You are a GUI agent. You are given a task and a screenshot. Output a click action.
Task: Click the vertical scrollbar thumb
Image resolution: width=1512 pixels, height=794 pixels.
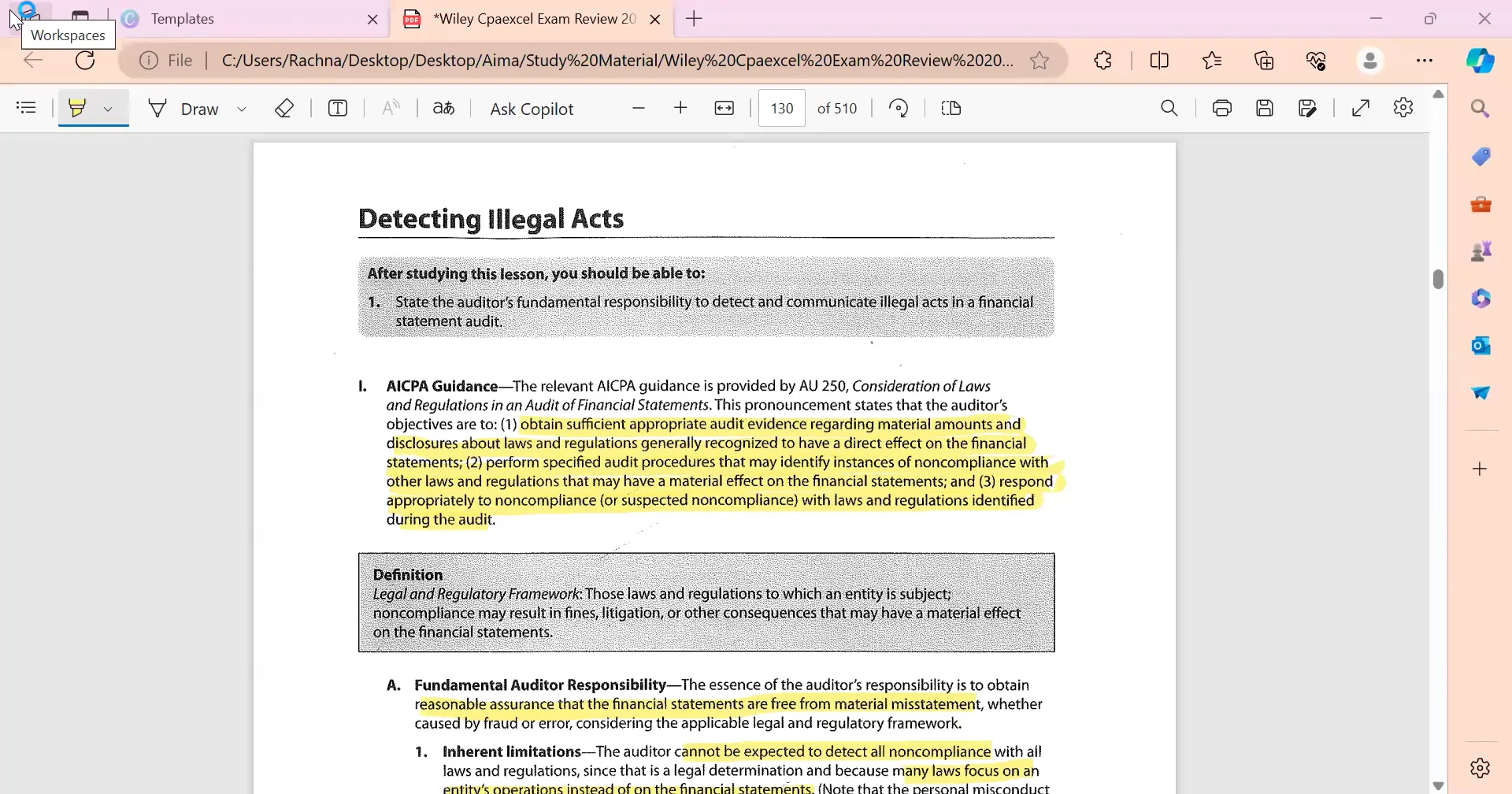[x=1439, y=279]
